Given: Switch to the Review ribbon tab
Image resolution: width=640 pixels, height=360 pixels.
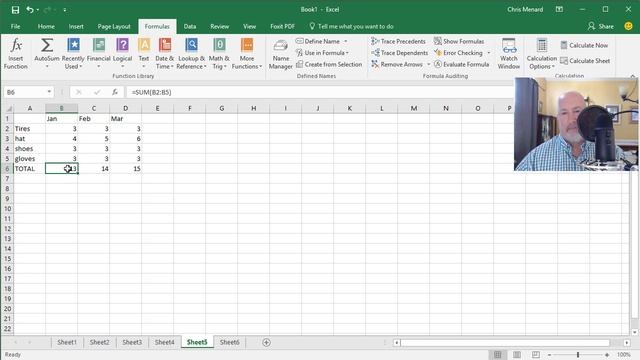Looking at the screenshot, I should point(220,26).
